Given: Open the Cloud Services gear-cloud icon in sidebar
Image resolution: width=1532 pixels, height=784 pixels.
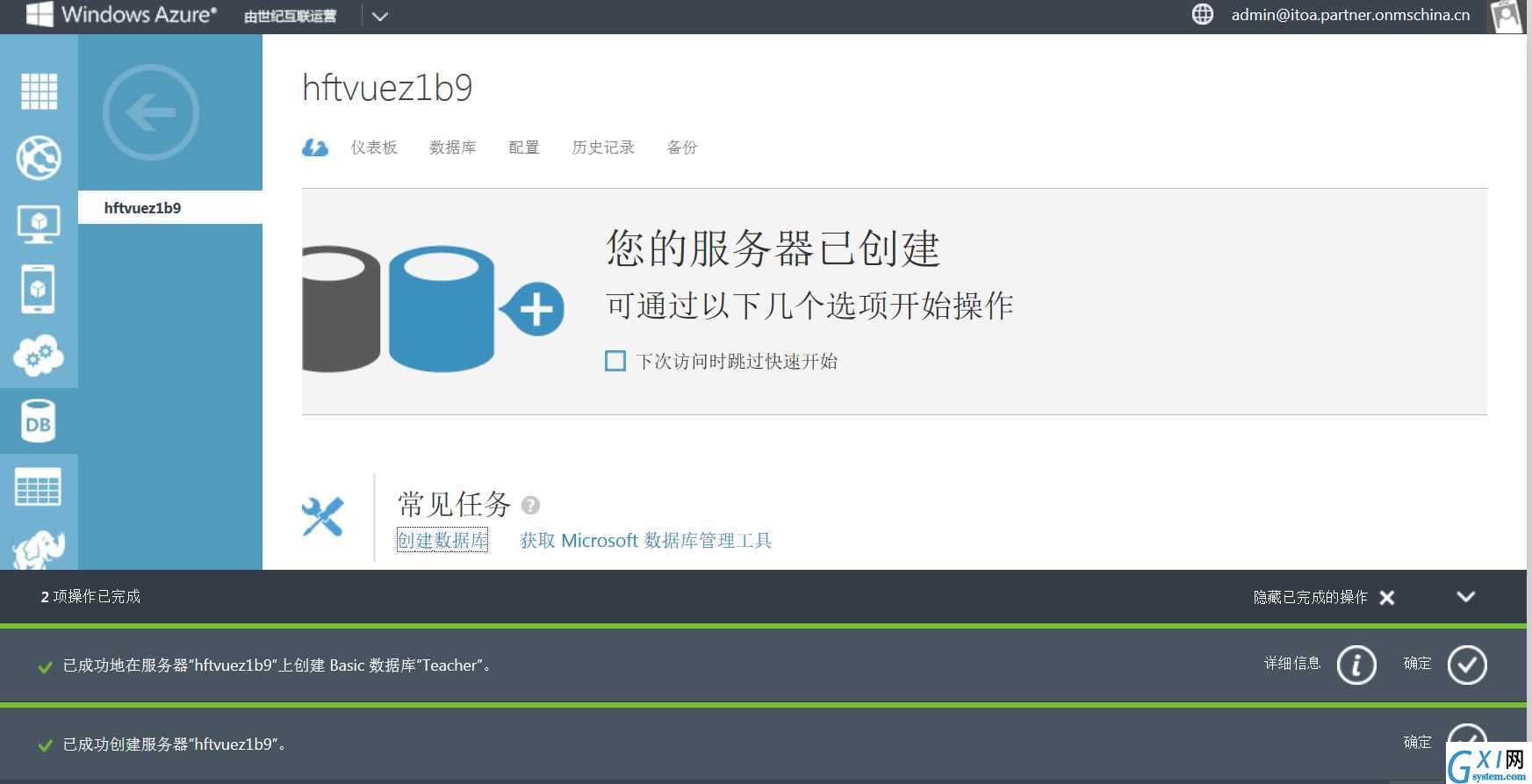Looking at the screenshot, I should 39,355.
